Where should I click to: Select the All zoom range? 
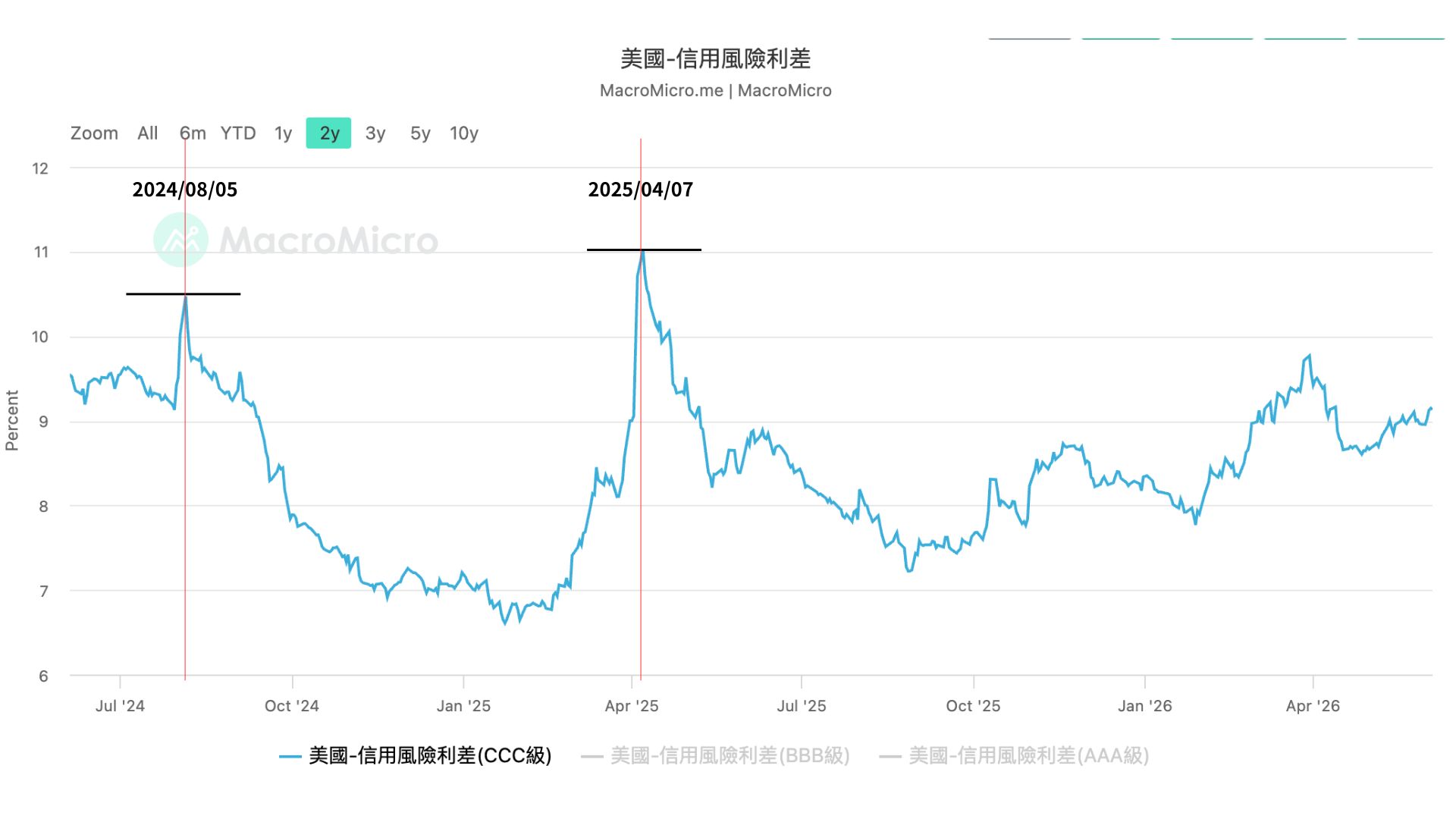coord(147,133)
